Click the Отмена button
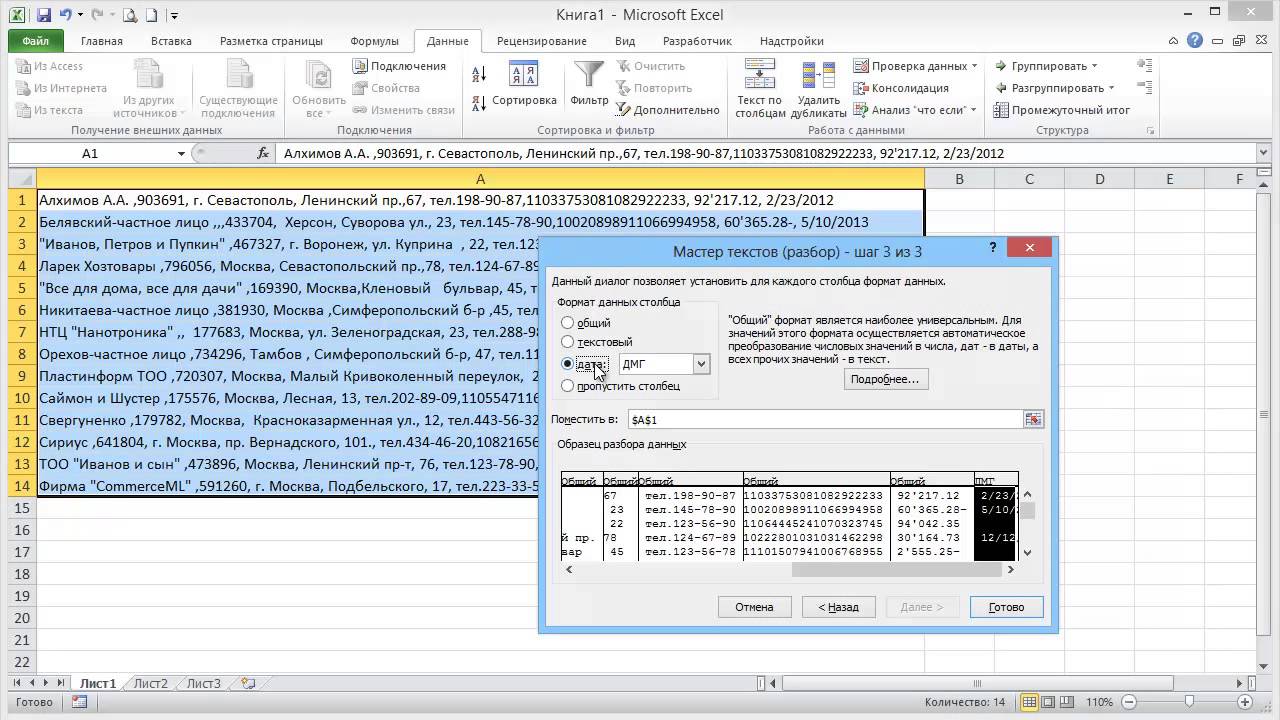This screenshot has height=720, width=1280. pos(754,607)
